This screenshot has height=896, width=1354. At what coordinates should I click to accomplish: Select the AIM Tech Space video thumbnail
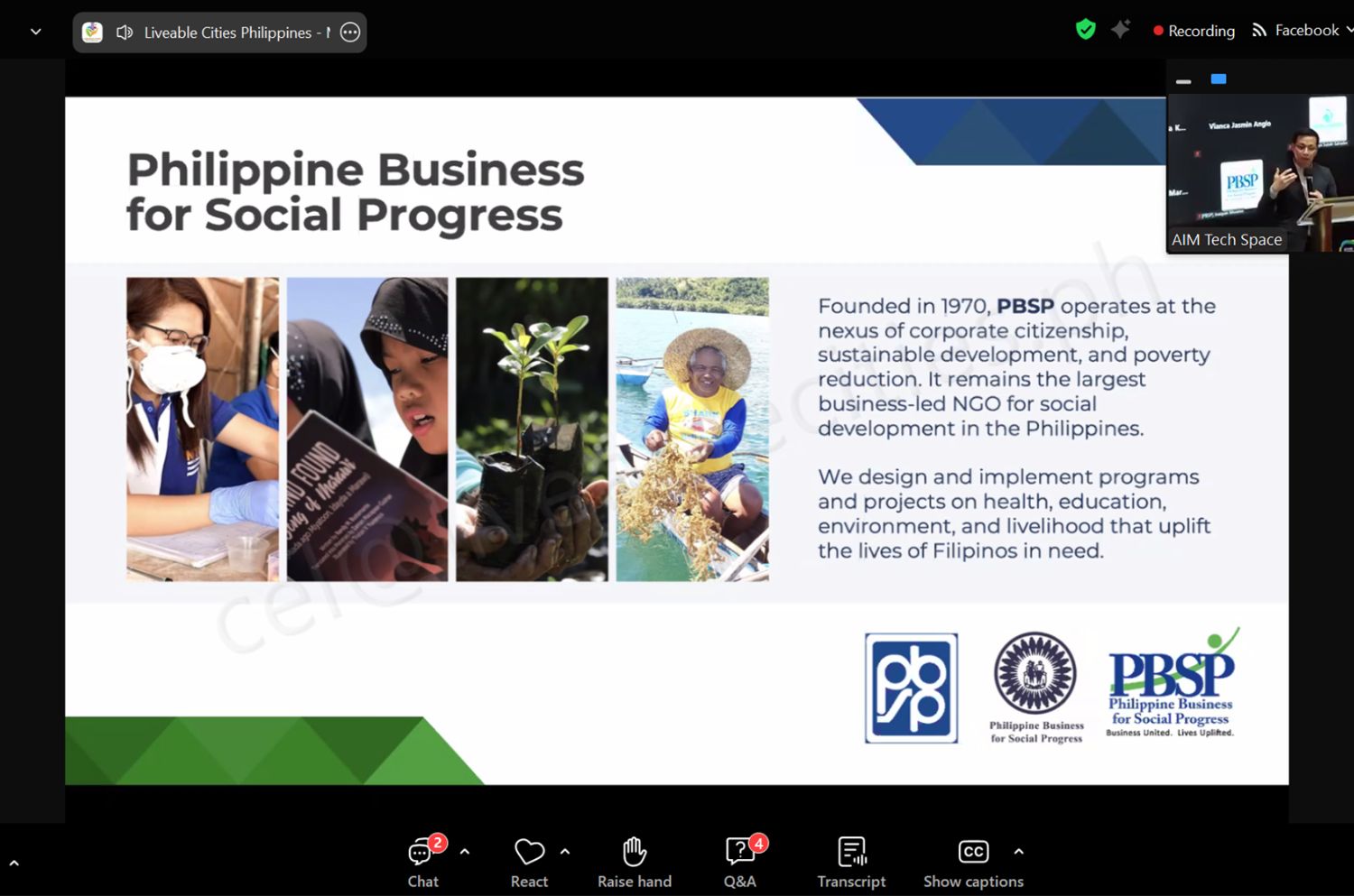(1260, 173)
